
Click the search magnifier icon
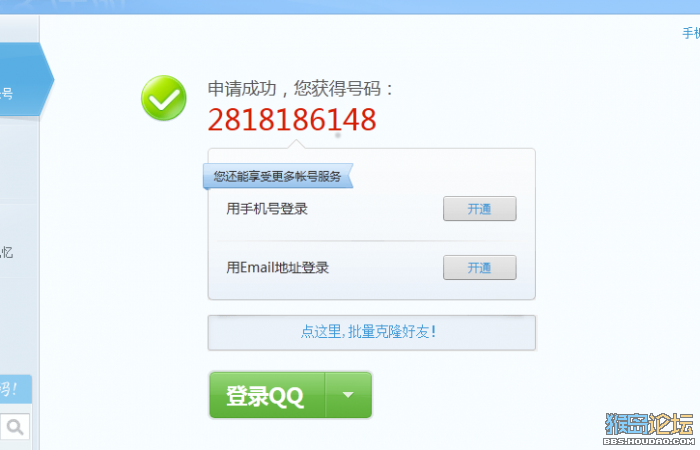point(15,427)
